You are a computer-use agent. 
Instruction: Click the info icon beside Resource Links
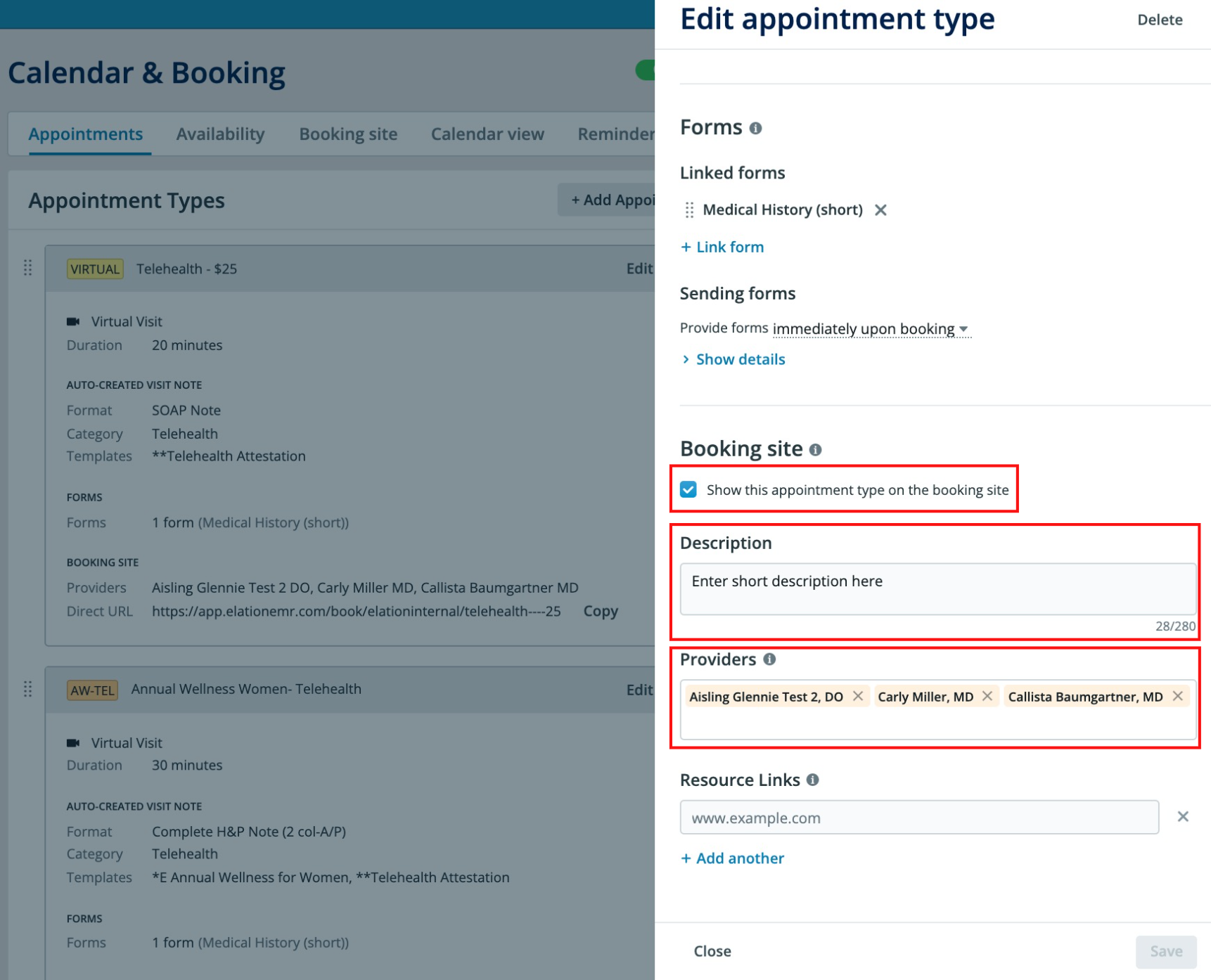point(814,780)
